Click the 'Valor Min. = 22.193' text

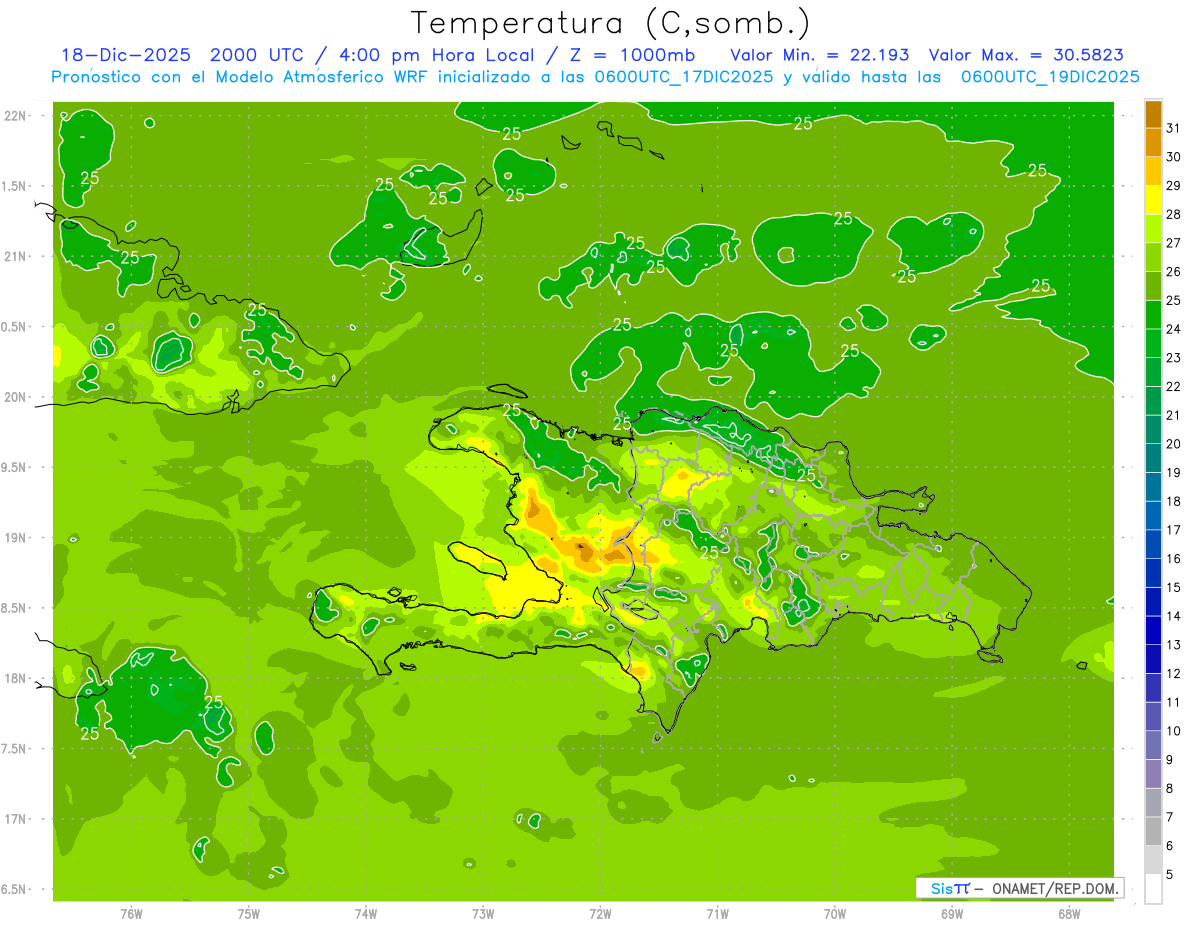click(820, 55)
